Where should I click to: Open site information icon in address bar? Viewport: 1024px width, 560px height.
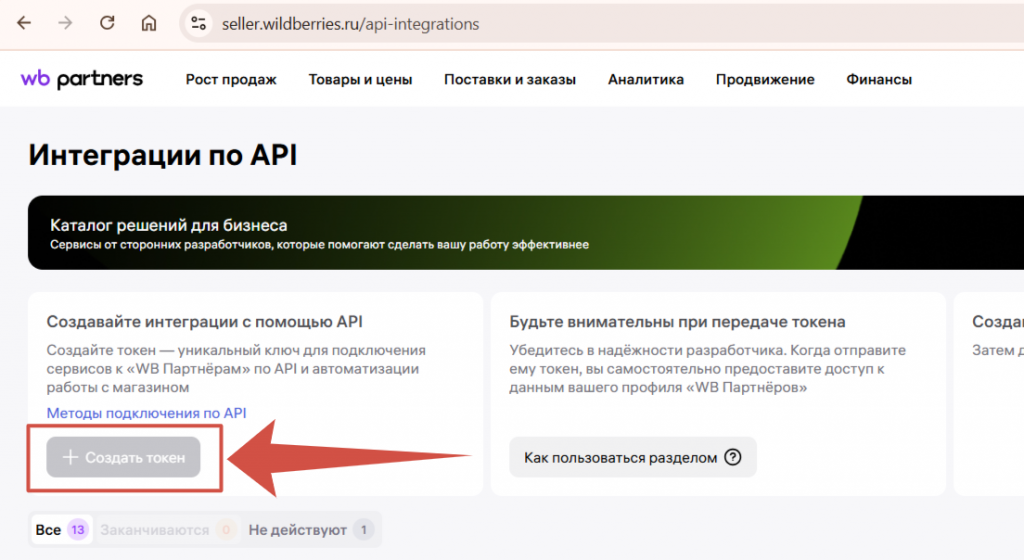[198, 23]
